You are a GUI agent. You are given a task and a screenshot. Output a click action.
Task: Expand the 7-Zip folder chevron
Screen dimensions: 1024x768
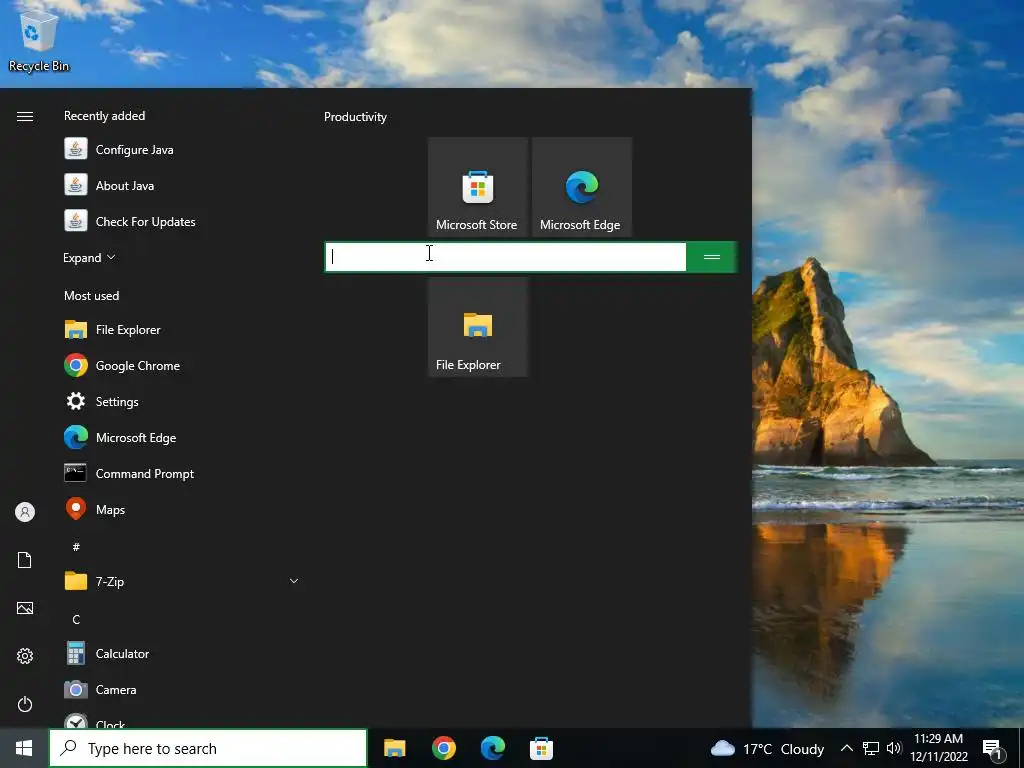pos(294,581)
